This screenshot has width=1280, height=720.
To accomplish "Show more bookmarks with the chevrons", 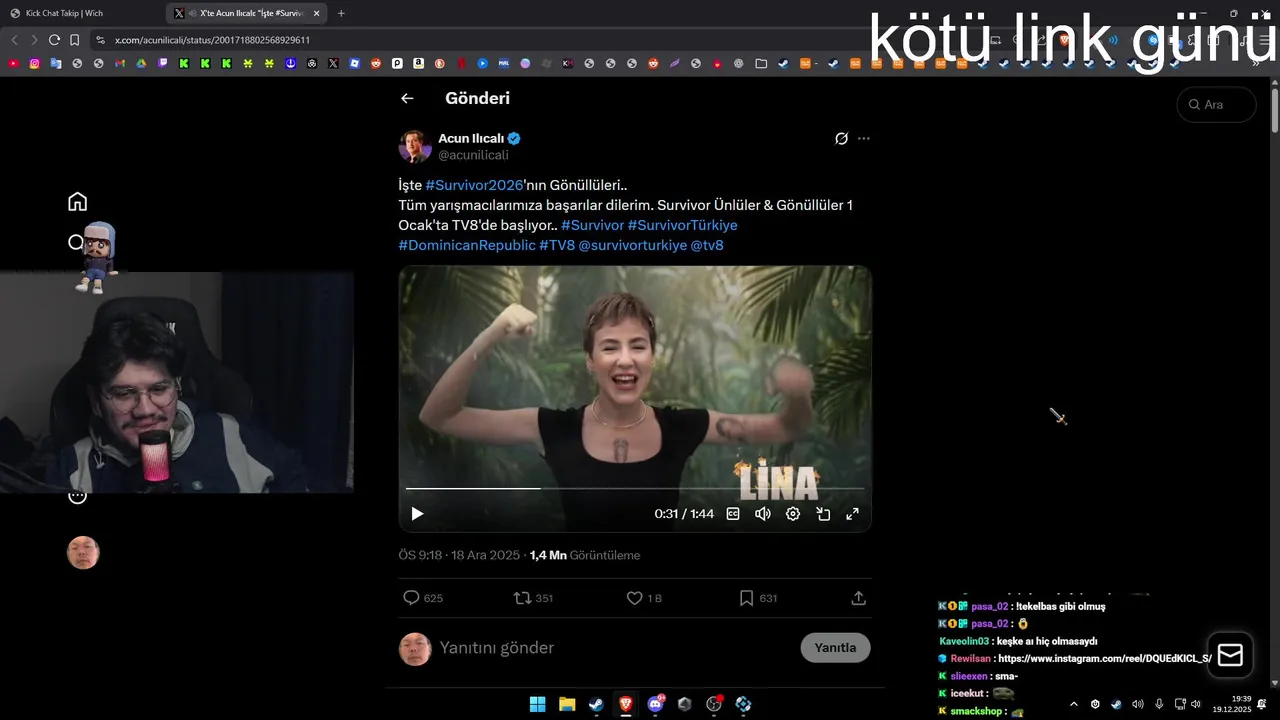I will click(1257, 63).
